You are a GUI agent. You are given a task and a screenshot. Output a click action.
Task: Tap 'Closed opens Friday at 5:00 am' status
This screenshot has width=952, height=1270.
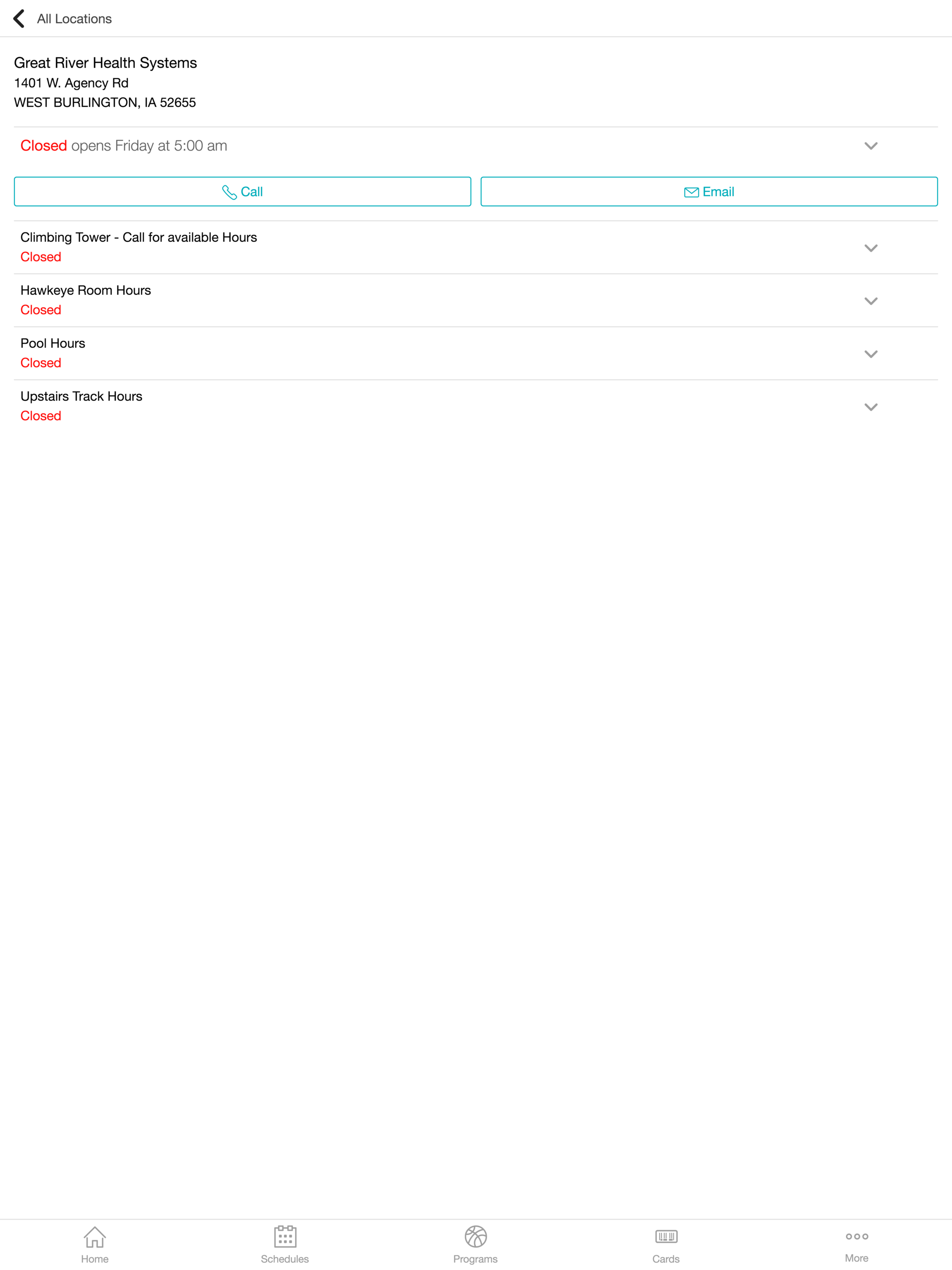(x=124, y=146)
